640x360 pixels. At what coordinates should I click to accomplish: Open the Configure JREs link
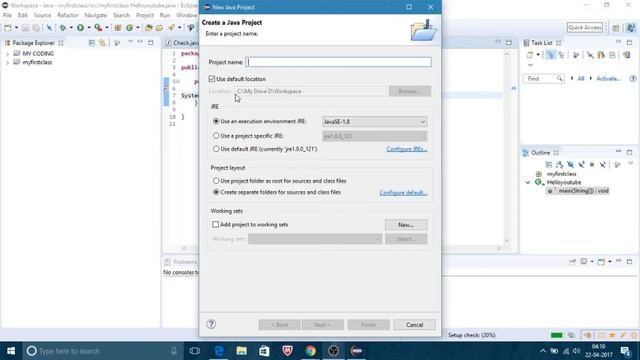click(x=407, y=149)
